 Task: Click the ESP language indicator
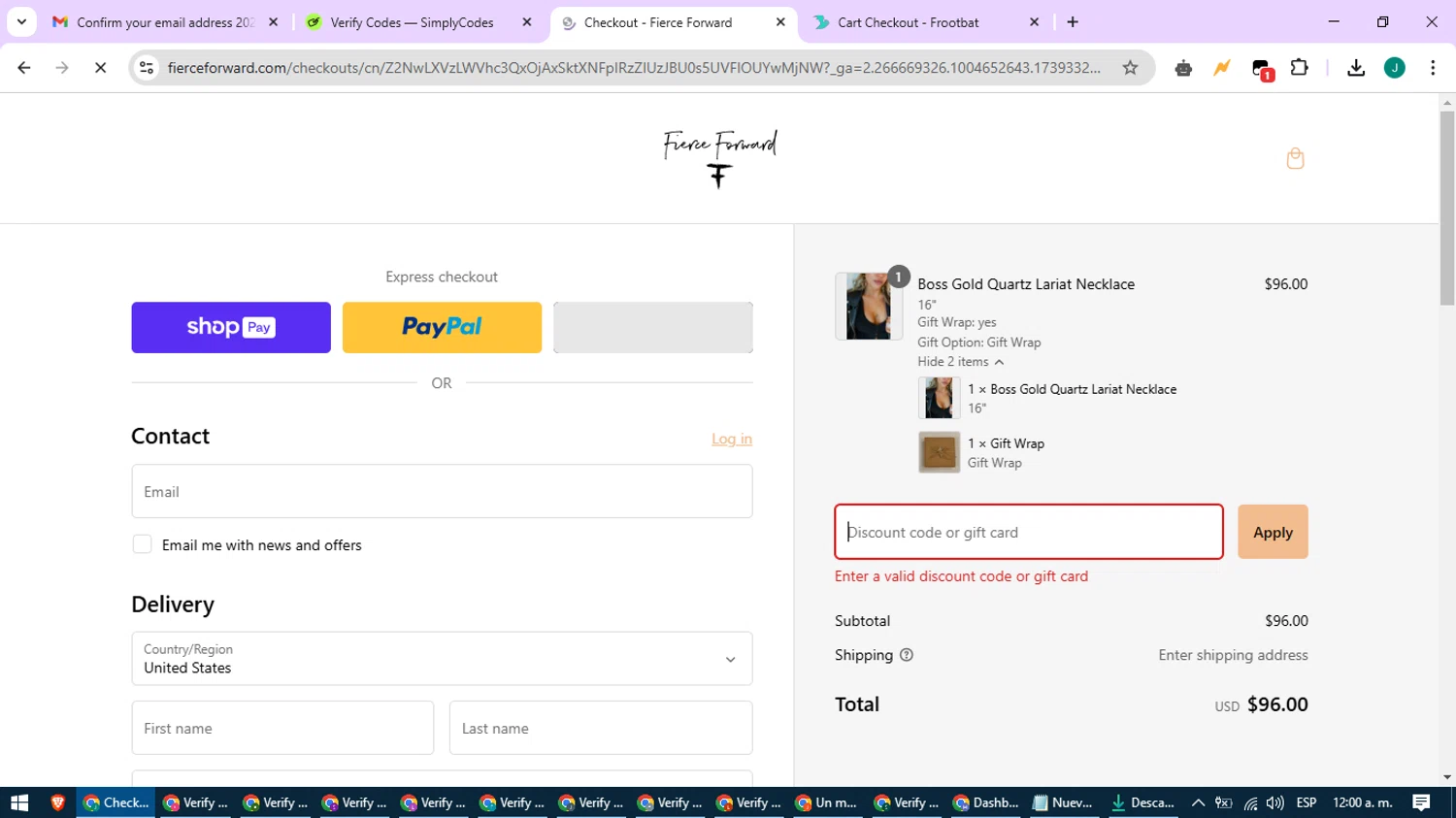[x=1307, y=802]
